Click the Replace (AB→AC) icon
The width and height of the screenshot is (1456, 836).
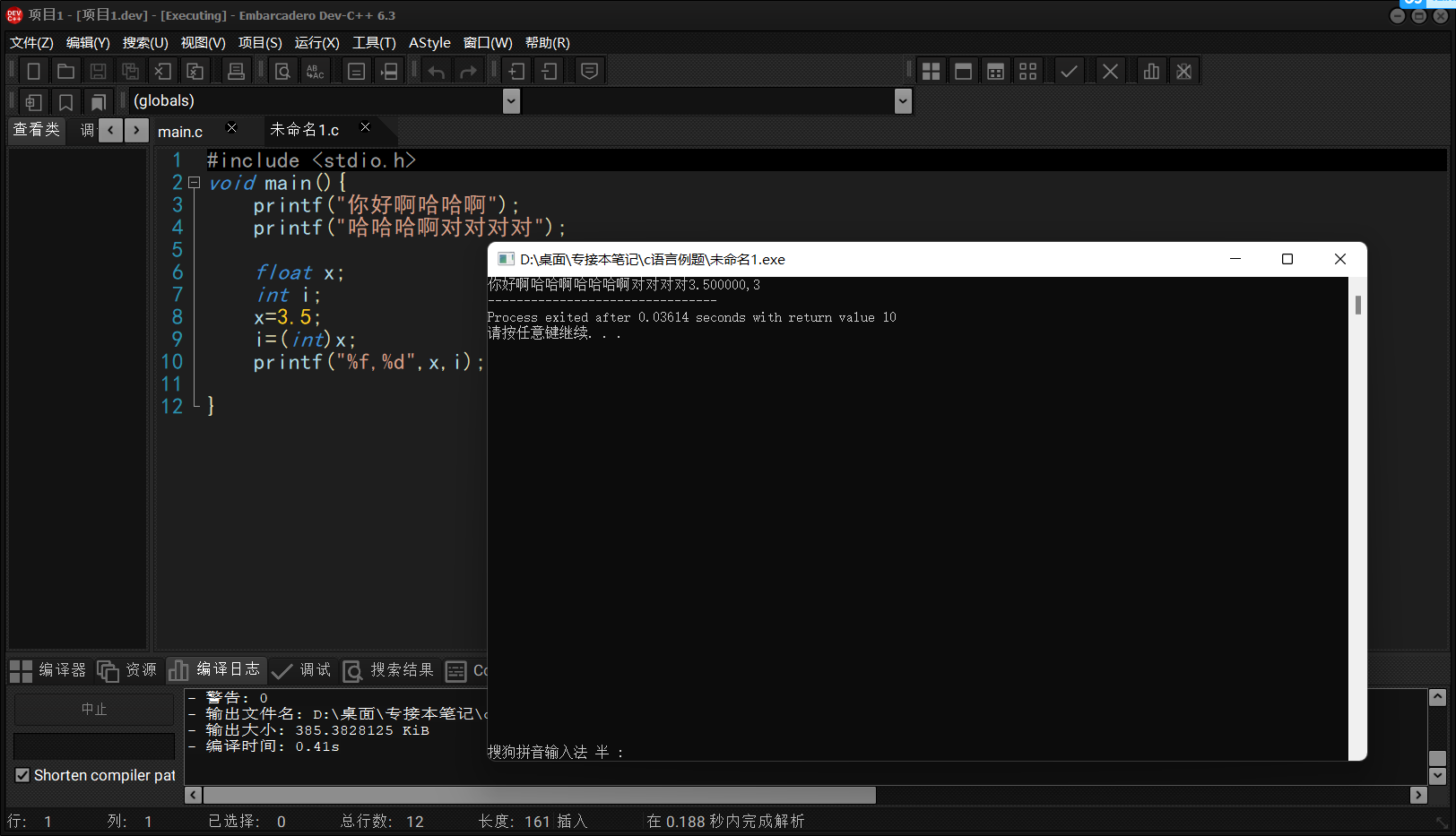click(x=315, y=71)
